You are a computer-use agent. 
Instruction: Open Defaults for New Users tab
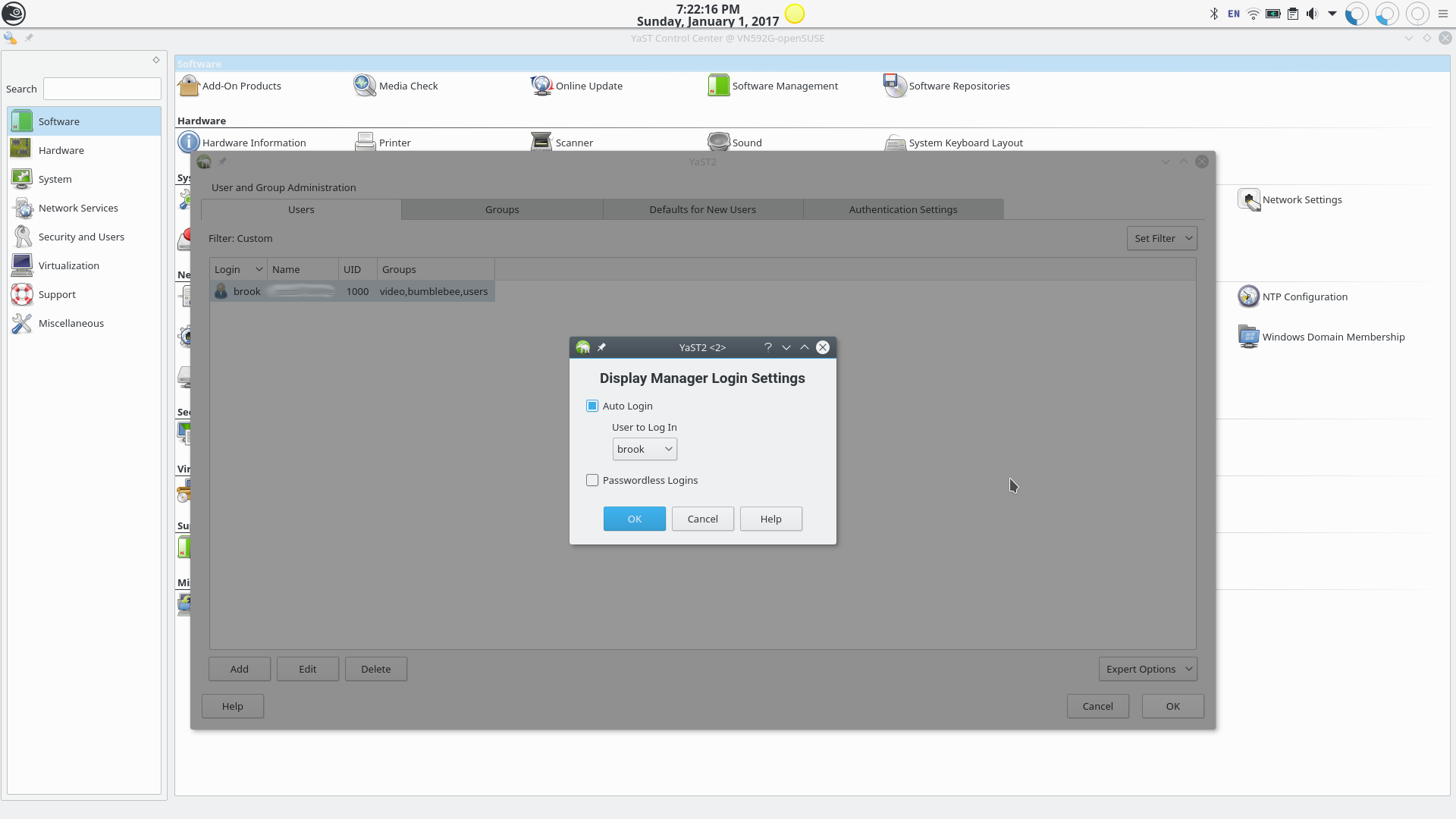click(703, 209)
